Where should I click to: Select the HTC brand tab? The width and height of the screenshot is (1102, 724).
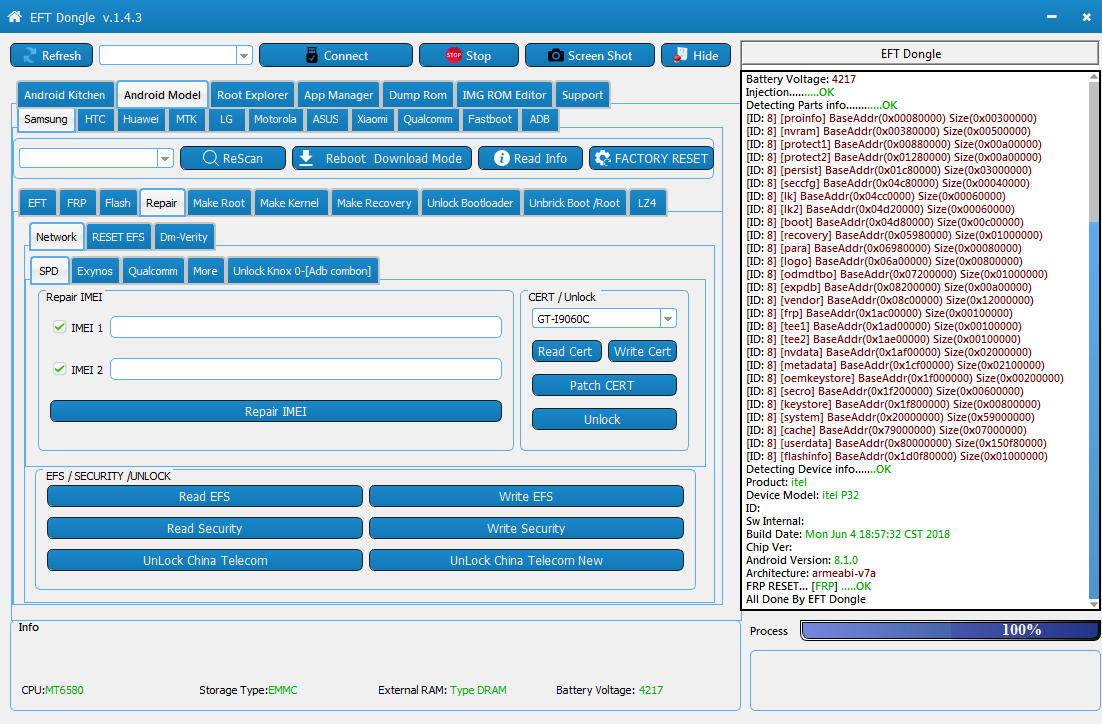tap(95, 119)
